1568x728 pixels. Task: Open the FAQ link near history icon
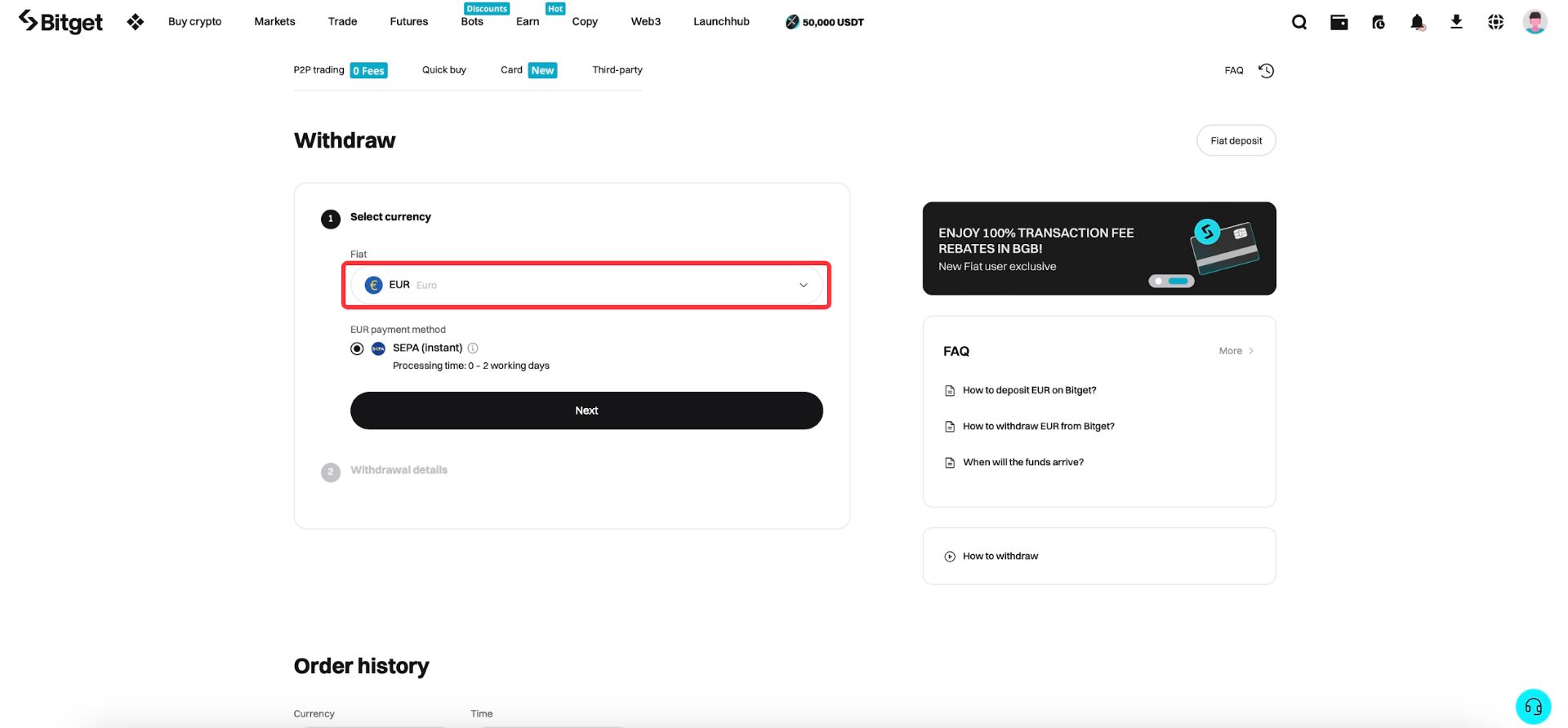click(x=1234, y=70)
